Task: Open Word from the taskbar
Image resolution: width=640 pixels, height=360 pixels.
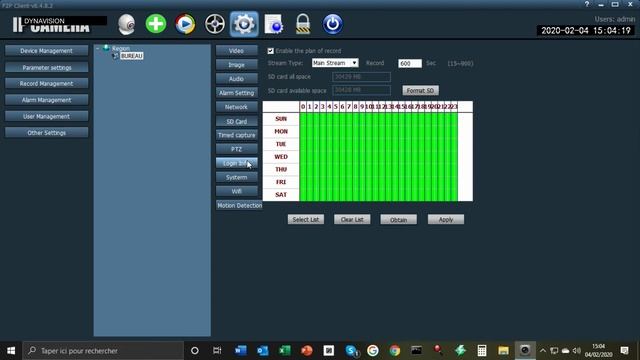Action: tap(240, 351)
